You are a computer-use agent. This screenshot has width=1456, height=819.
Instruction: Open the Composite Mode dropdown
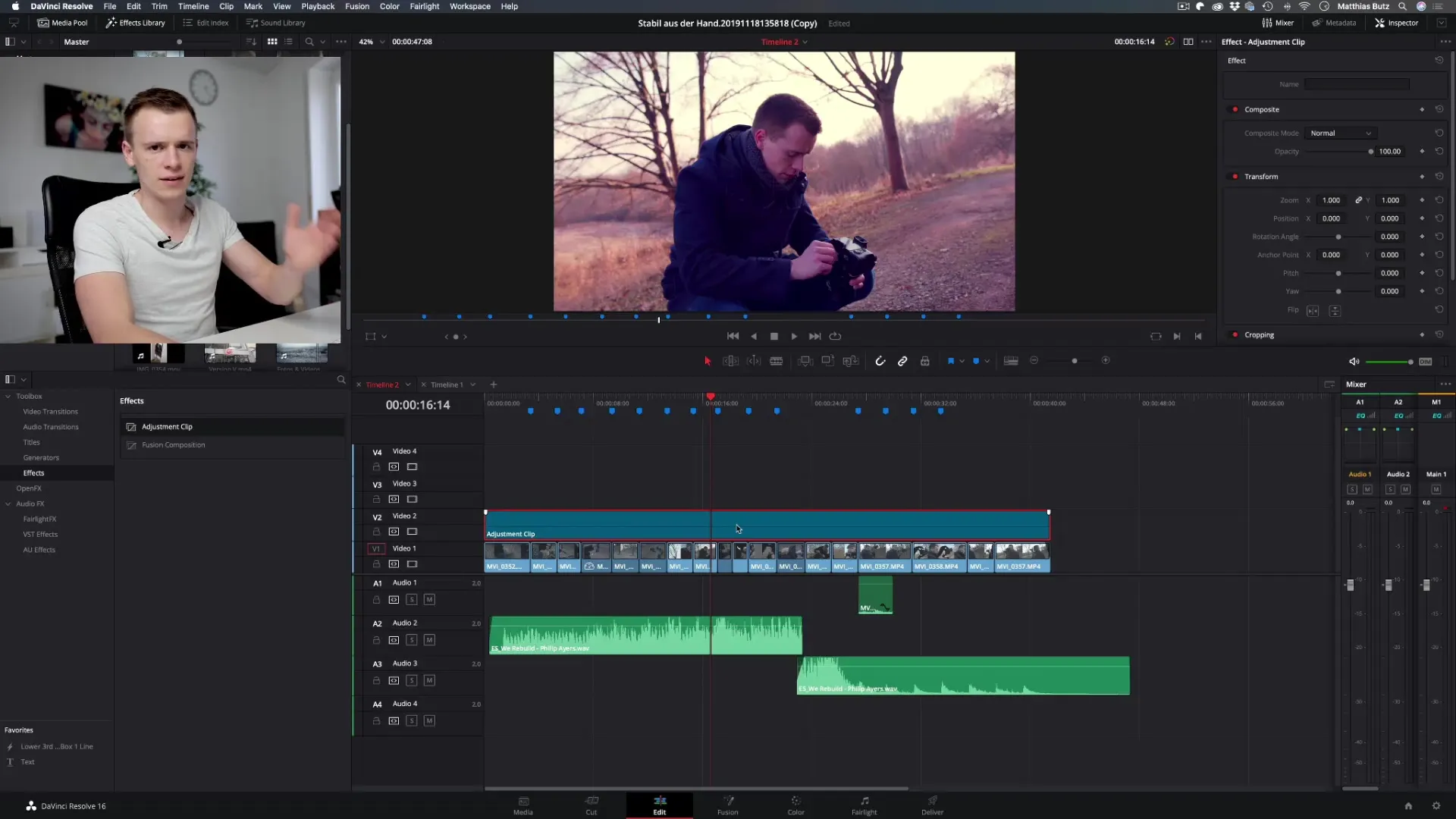[x=1341, y=133]
